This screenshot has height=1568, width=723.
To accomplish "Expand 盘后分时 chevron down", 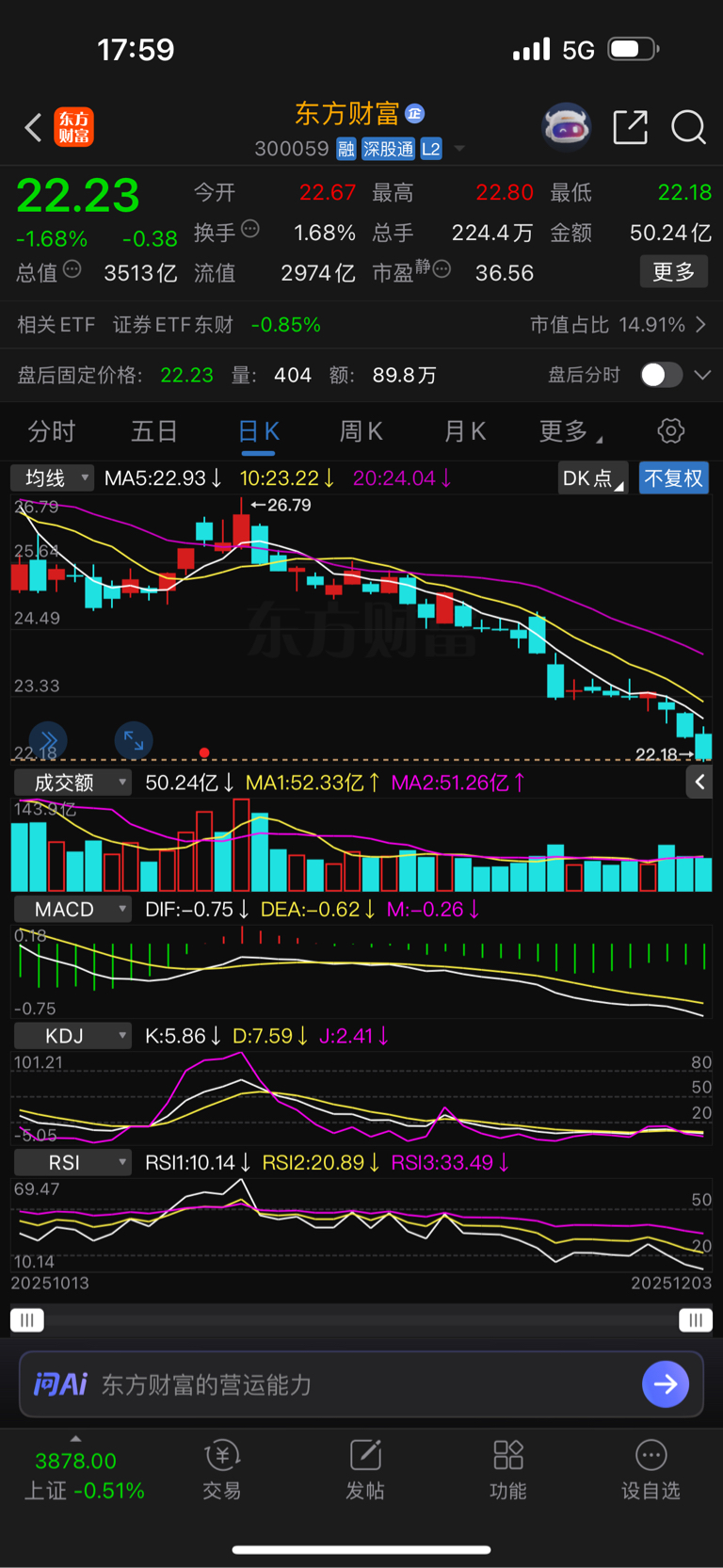I will [702, 375].
